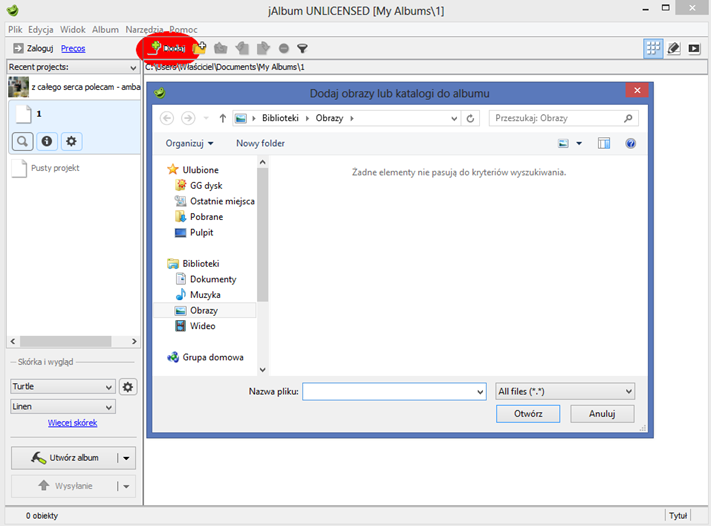Click the rotate right icon in toolbar
This screenshot has height=526, width=711.
(x=263, y=48)
